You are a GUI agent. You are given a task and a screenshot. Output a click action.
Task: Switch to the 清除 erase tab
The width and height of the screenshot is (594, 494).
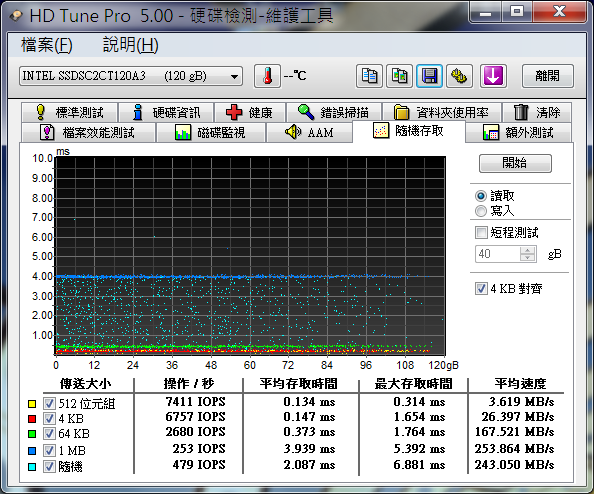tap(537, 112)
